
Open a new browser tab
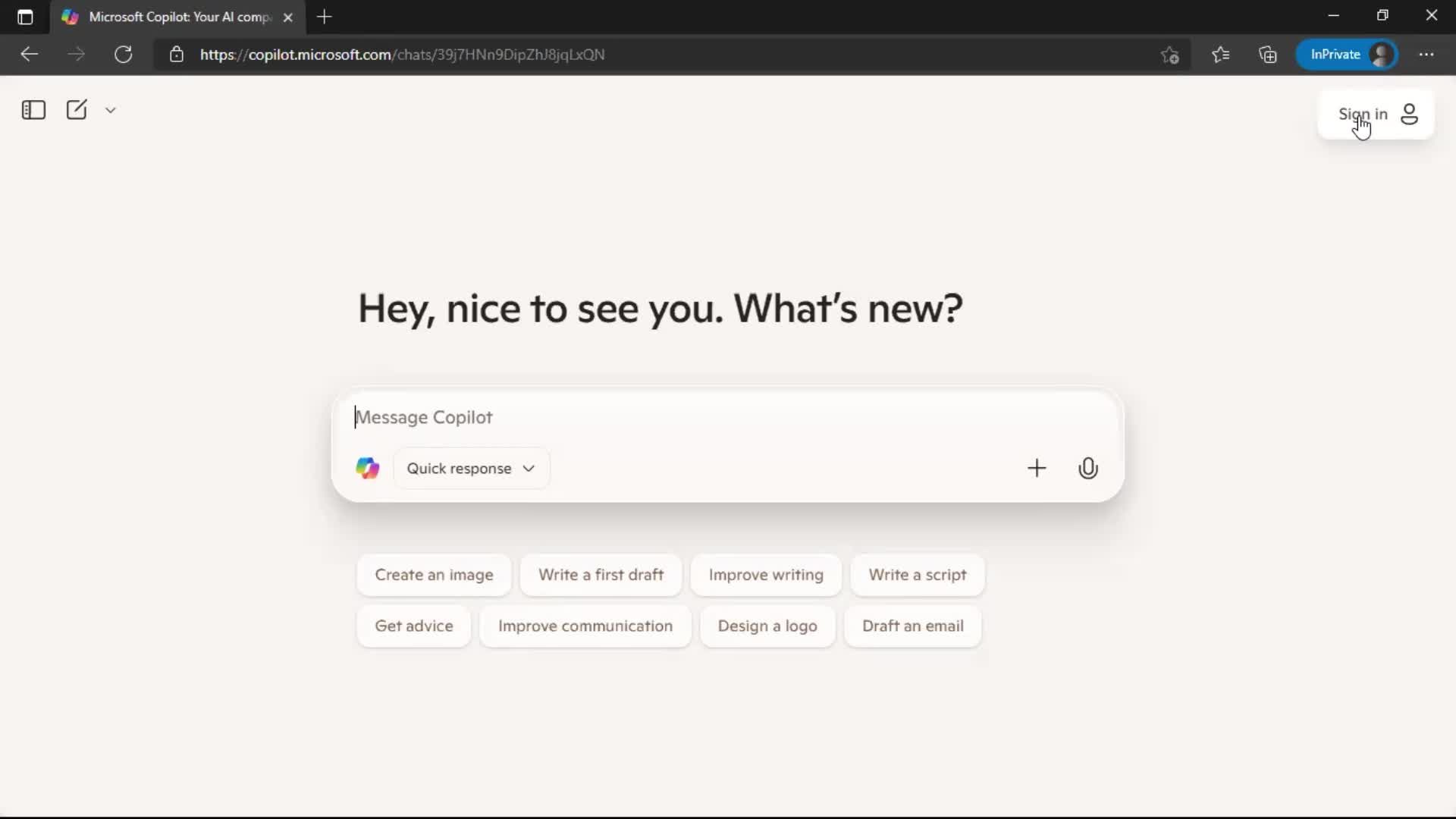(x=325, y=17)
